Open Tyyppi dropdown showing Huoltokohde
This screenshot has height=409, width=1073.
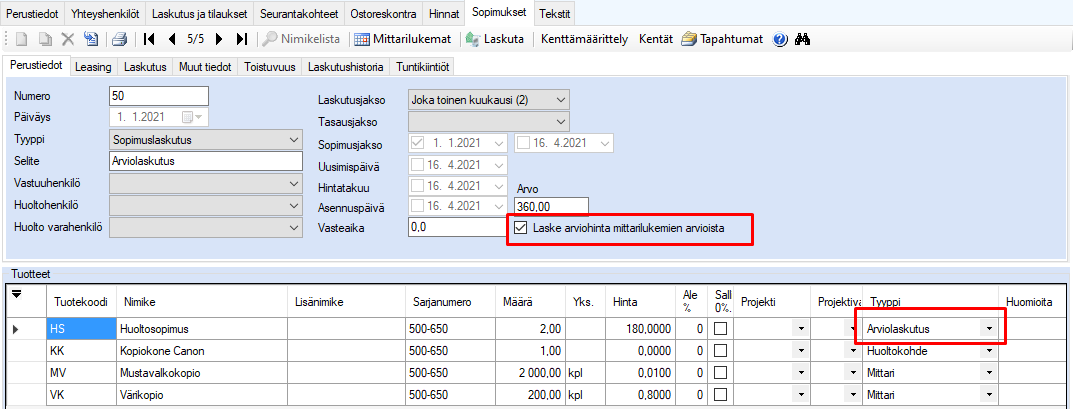pyautogui.click(x=989, y=351)
